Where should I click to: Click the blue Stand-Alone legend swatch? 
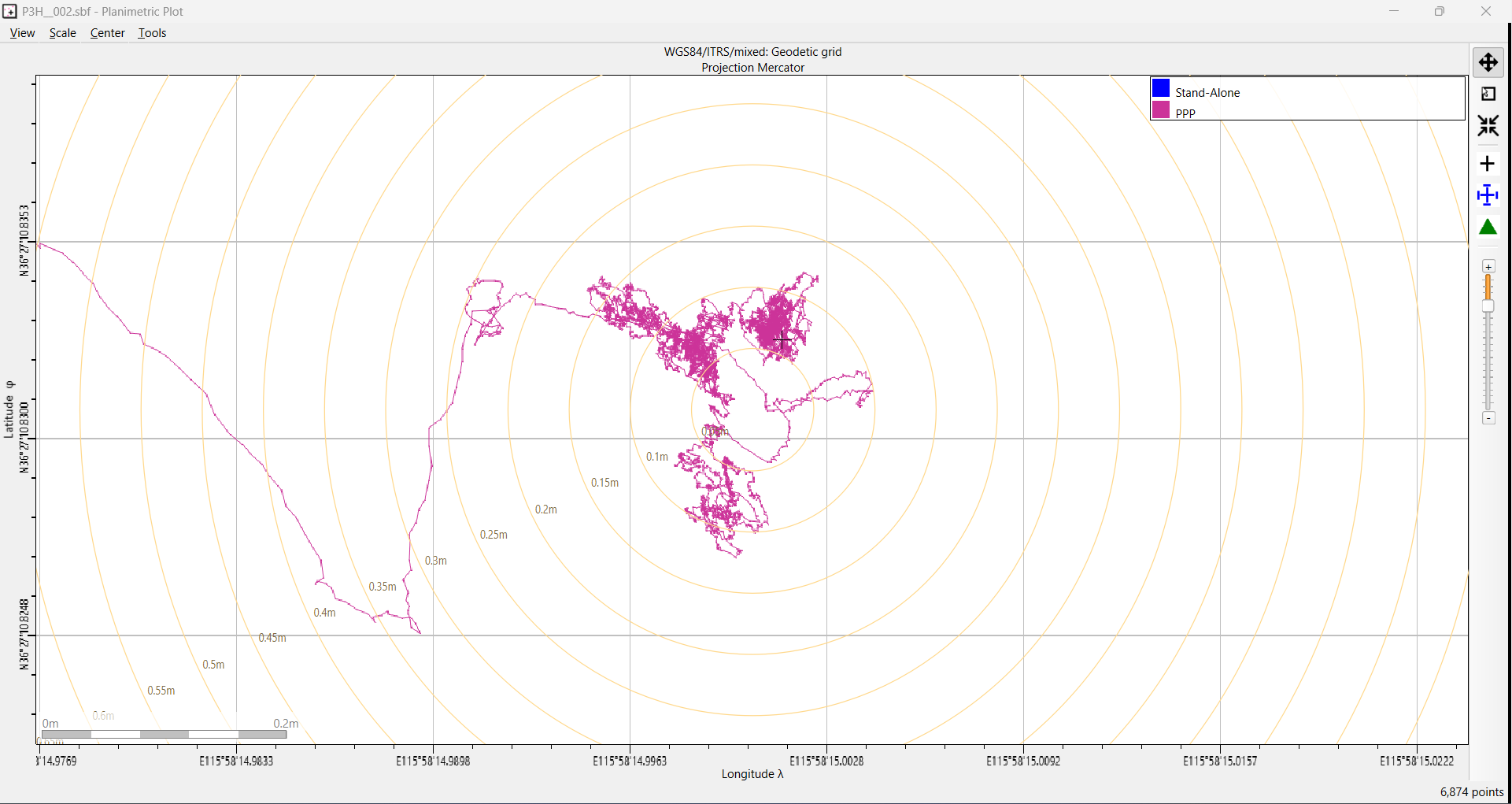tap(1161, 87)
